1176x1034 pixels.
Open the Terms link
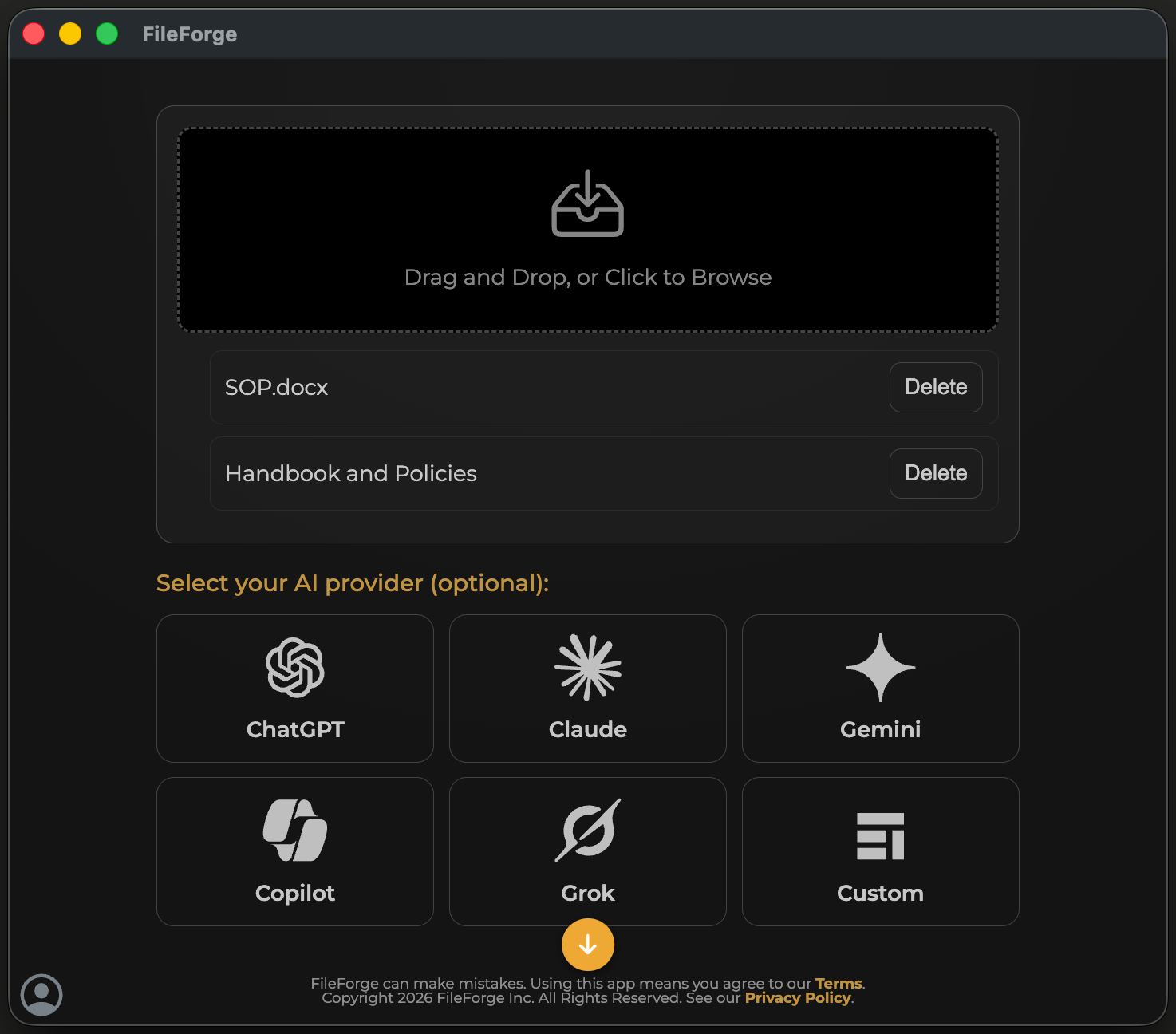(839, 983)
